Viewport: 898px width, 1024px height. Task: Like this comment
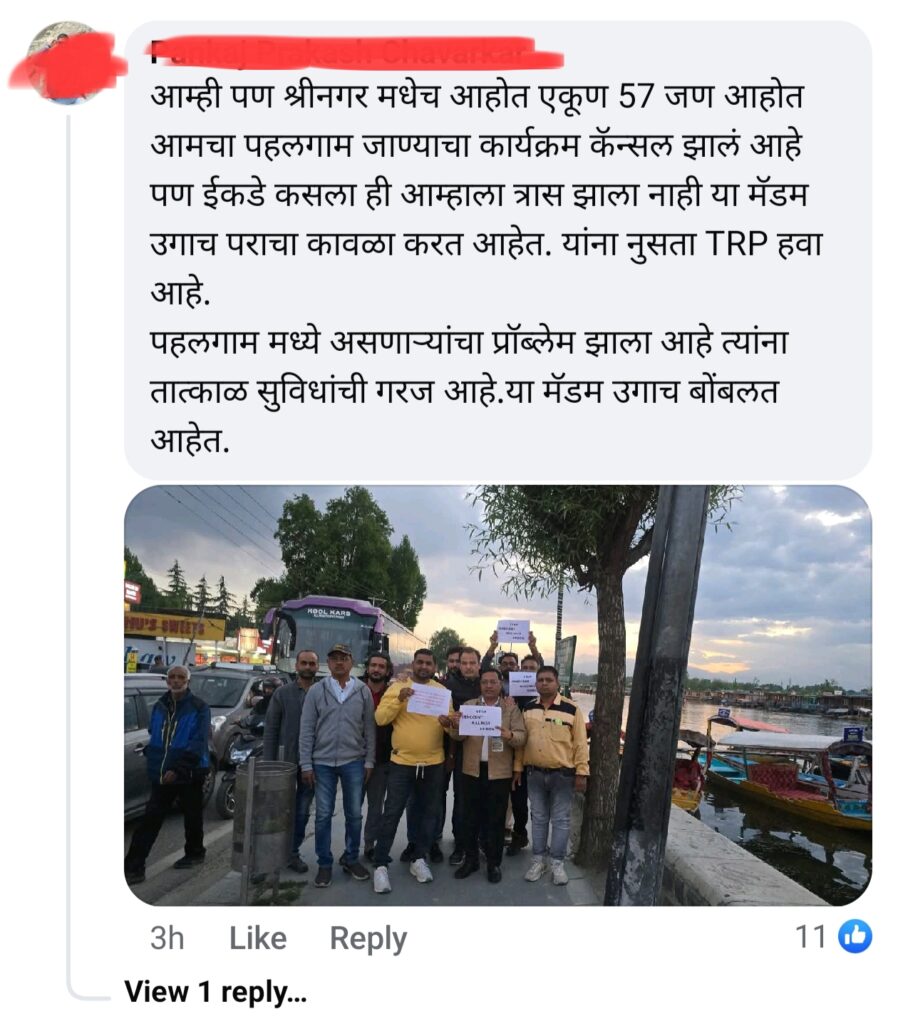tap(258, 938)
